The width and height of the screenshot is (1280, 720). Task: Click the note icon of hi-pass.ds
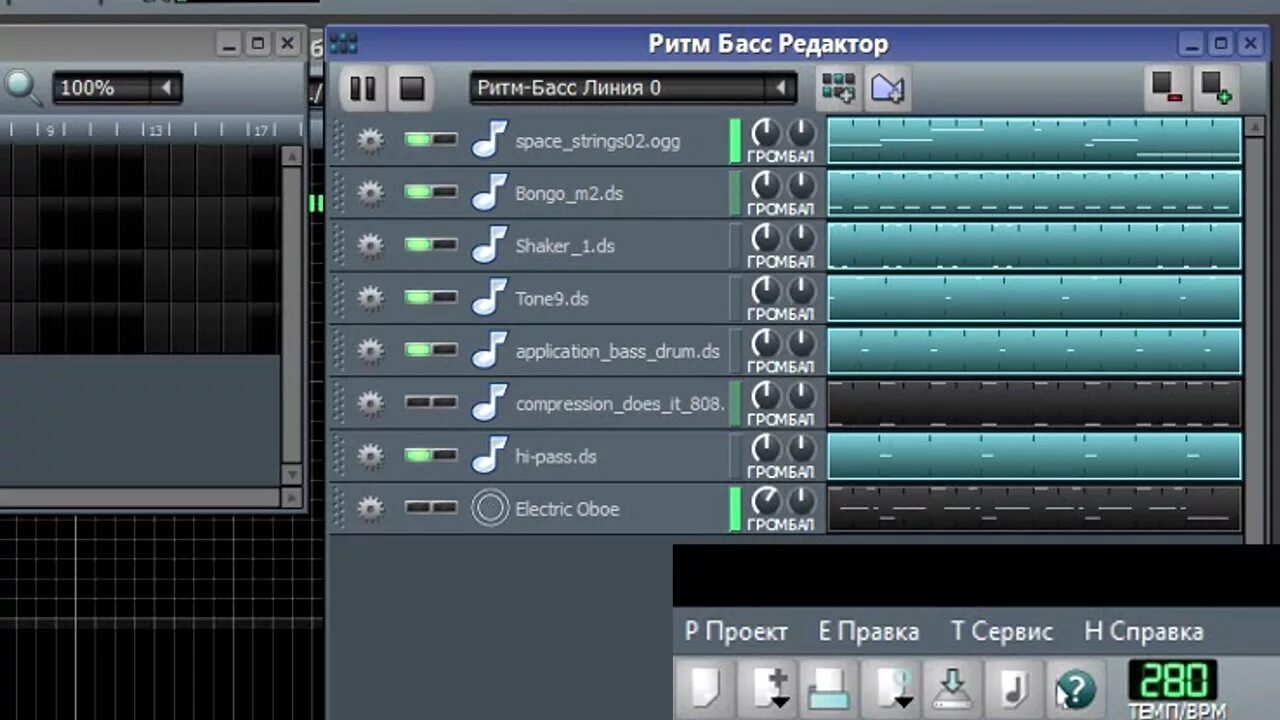click(x=490, y=456)
